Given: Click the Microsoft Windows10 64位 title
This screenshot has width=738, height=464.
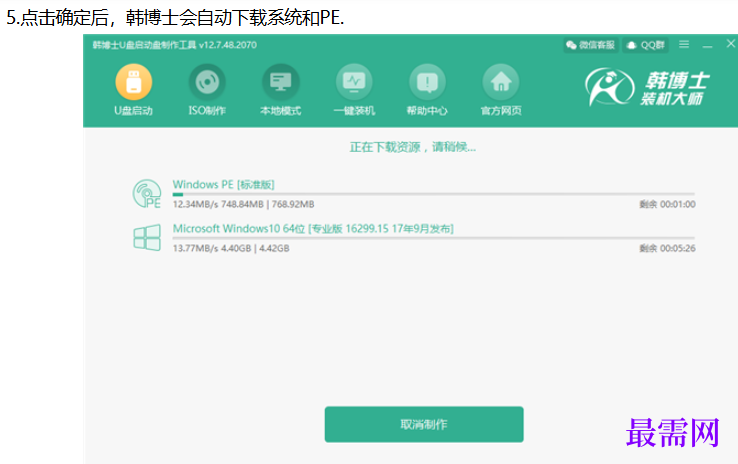Looking at the screenshot, I should point(313,229).
